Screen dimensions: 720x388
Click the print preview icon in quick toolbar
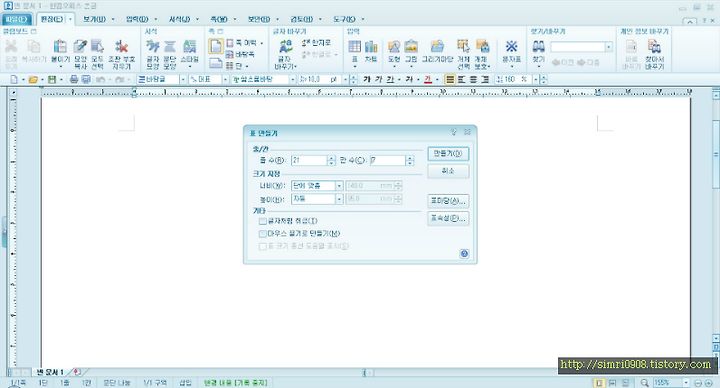(86, 79)
